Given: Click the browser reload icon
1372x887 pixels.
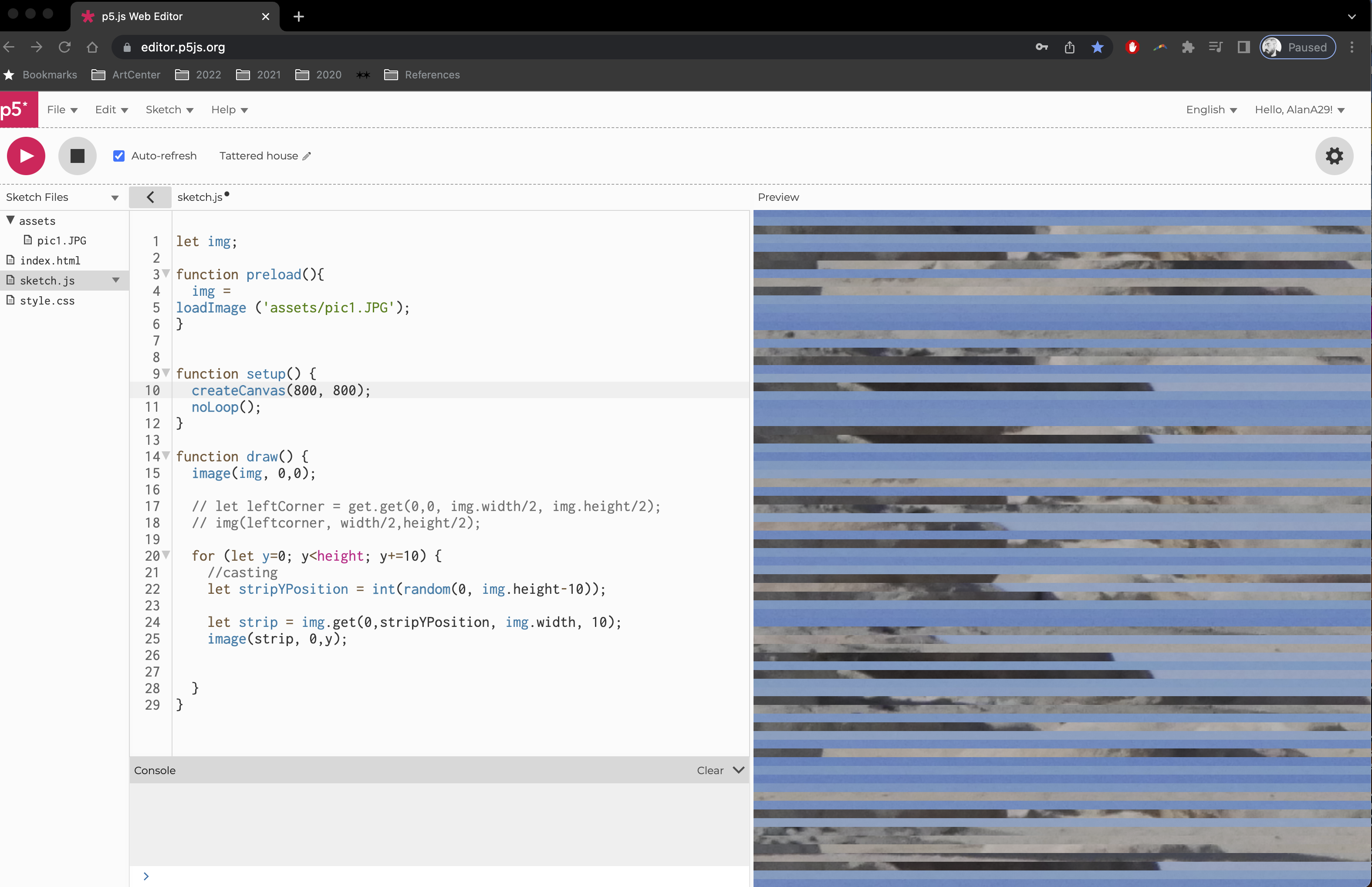Looking at the screenshot, I should (64, 47).
